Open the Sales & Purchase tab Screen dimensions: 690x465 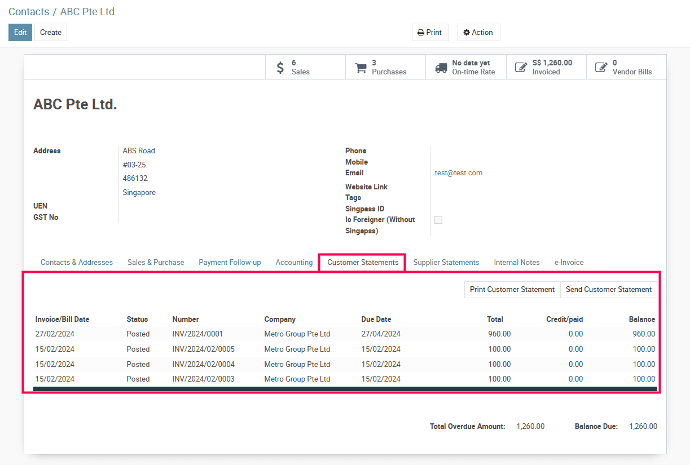click(156, 262)
